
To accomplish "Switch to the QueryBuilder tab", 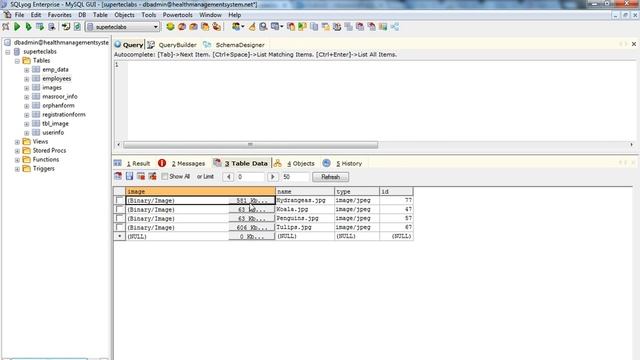I will pos(177,44).
